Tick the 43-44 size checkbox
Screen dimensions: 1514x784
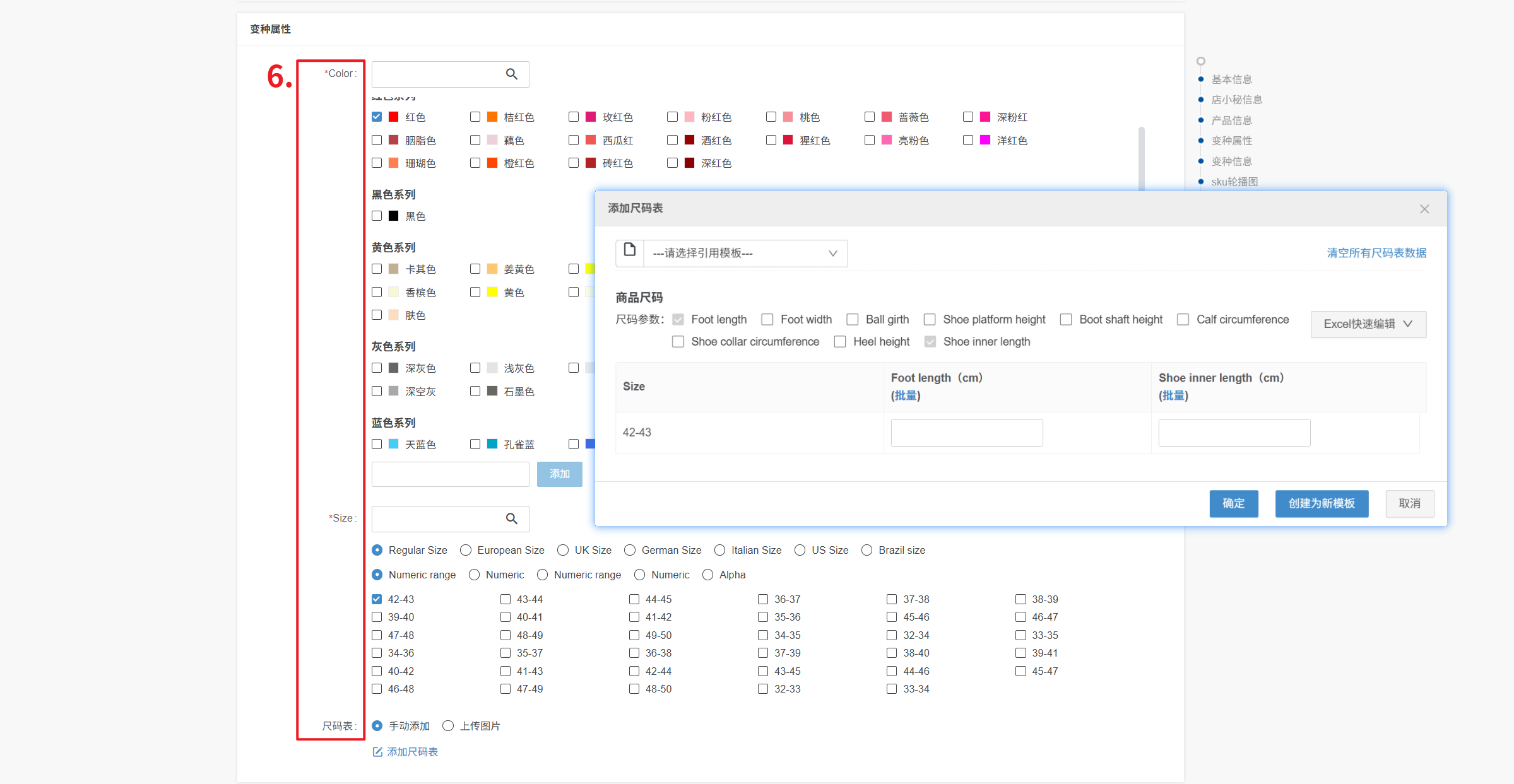pyautogui.click(x=506, y=599)
